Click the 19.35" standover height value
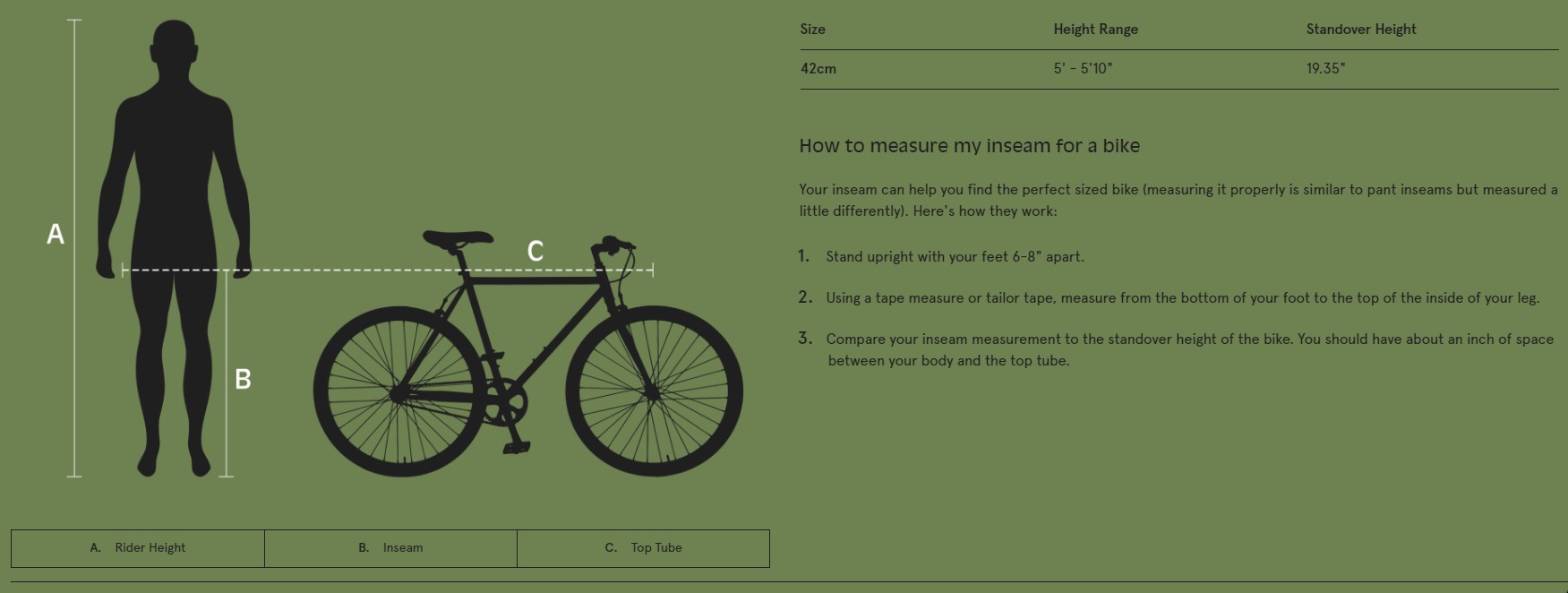The height and width of the screenshot is (593, 1568). pyautogui.click(x=1325, y=69)
